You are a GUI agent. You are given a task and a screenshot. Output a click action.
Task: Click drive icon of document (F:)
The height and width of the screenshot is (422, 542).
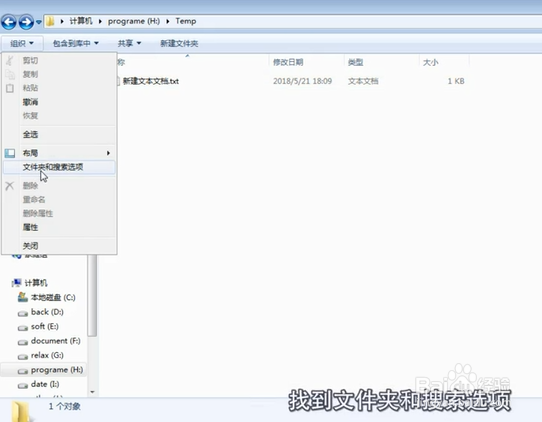click(23, 343)
